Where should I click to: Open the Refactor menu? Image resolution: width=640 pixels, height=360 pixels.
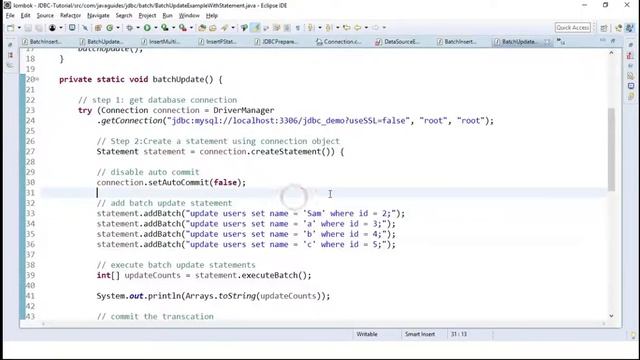[70, 16]
